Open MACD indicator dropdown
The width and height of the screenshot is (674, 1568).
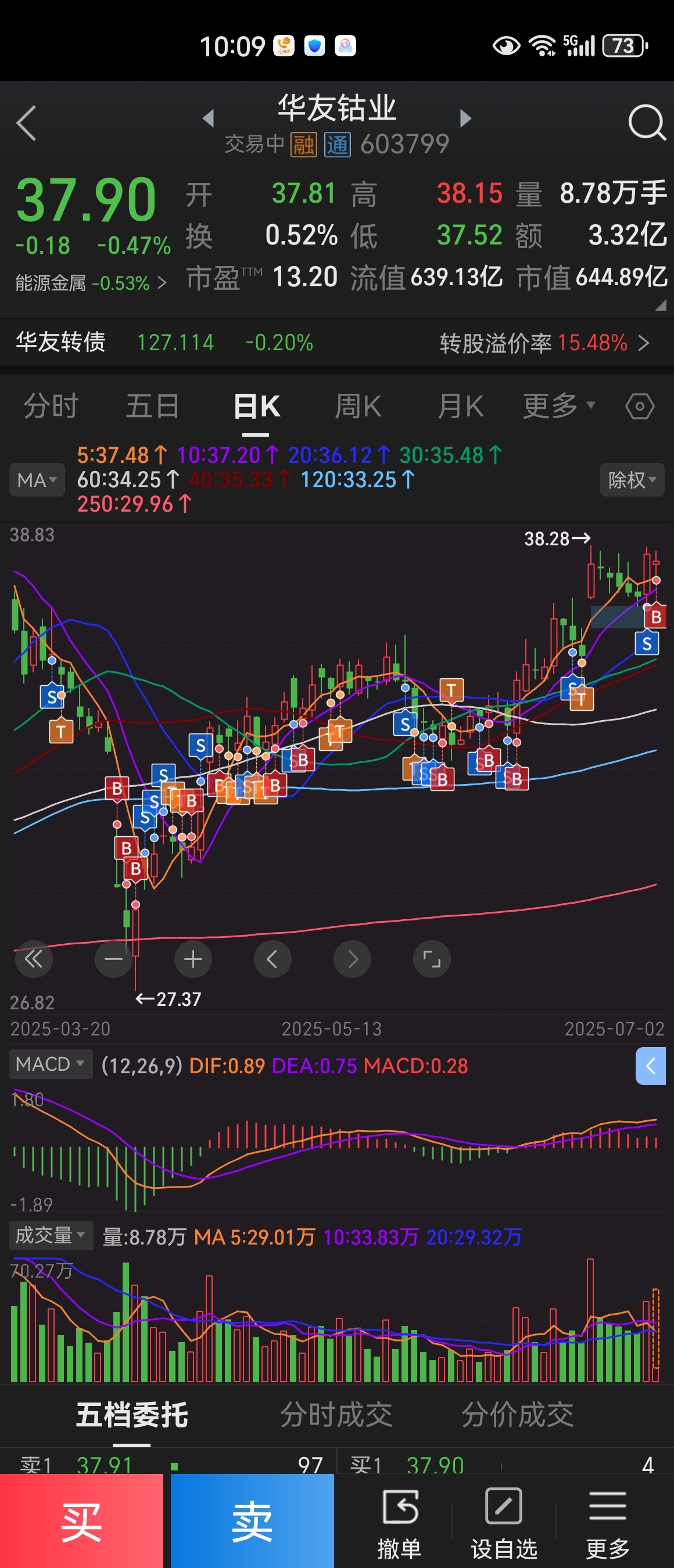click(x=51, y=1064)
